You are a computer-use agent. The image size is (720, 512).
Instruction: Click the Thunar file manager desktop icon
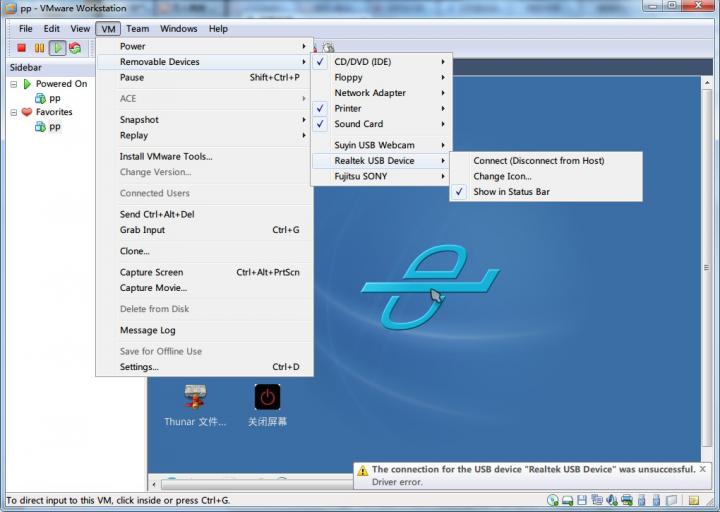coord(195,397)
